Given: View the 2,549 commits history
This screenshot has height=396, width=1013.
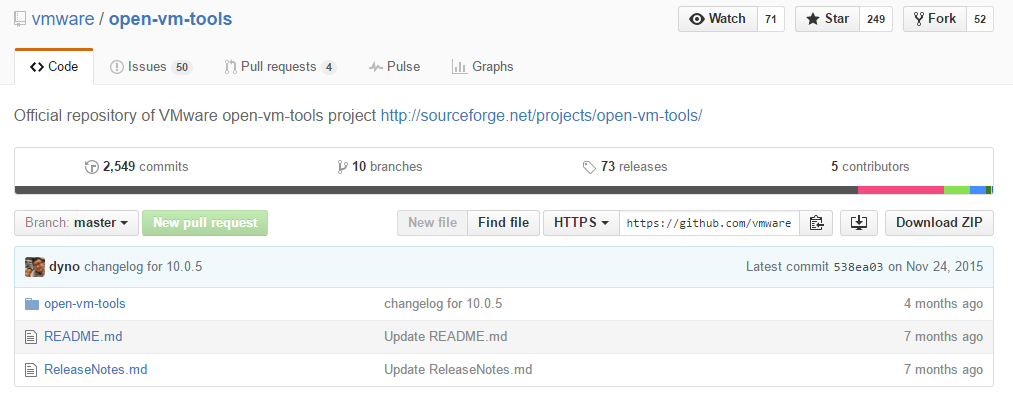Looking at the screenshot, I should coord(136,167).
